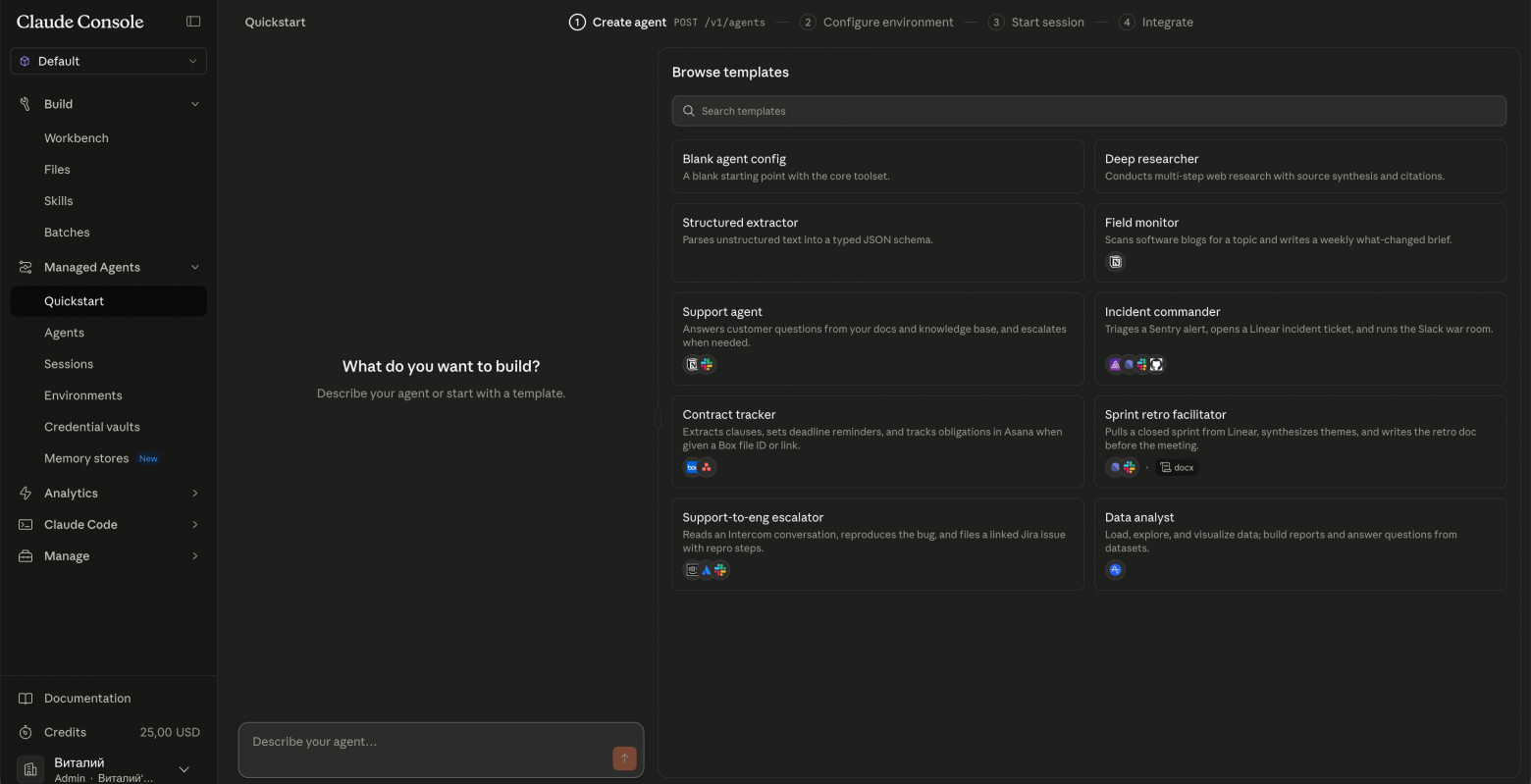Send the agent description with arrow button
This screenshot has width=1531, height=784.
tap(624, 758)
